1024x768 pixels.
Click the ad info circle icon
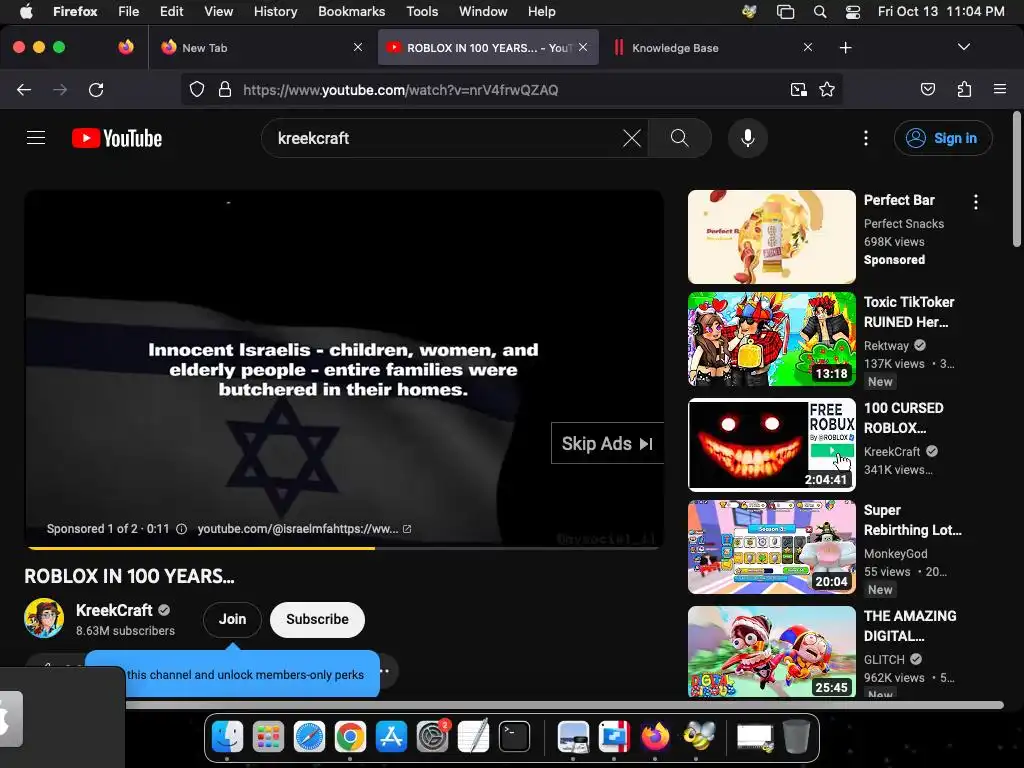point(182,529)
